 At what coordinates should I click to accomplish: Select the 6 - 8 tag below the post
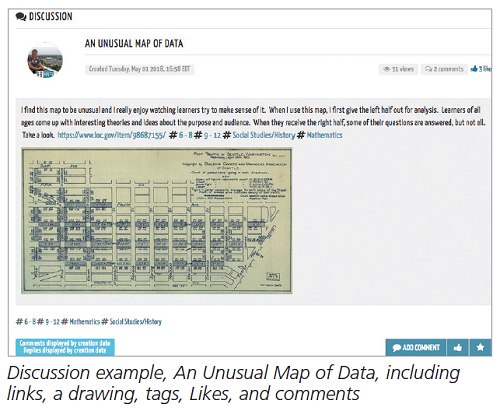(30, 322)
